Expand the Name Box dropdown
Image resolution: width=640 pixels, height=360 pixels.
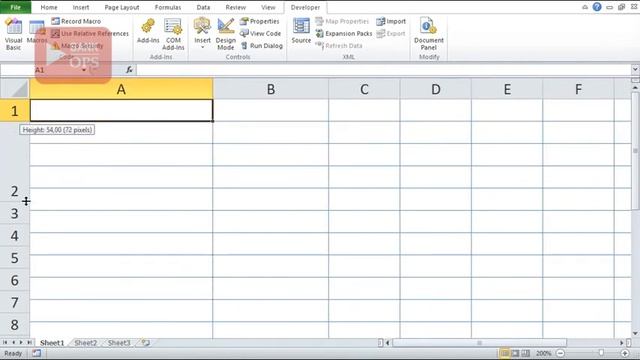pyautogui.click(x=84, y=70)
